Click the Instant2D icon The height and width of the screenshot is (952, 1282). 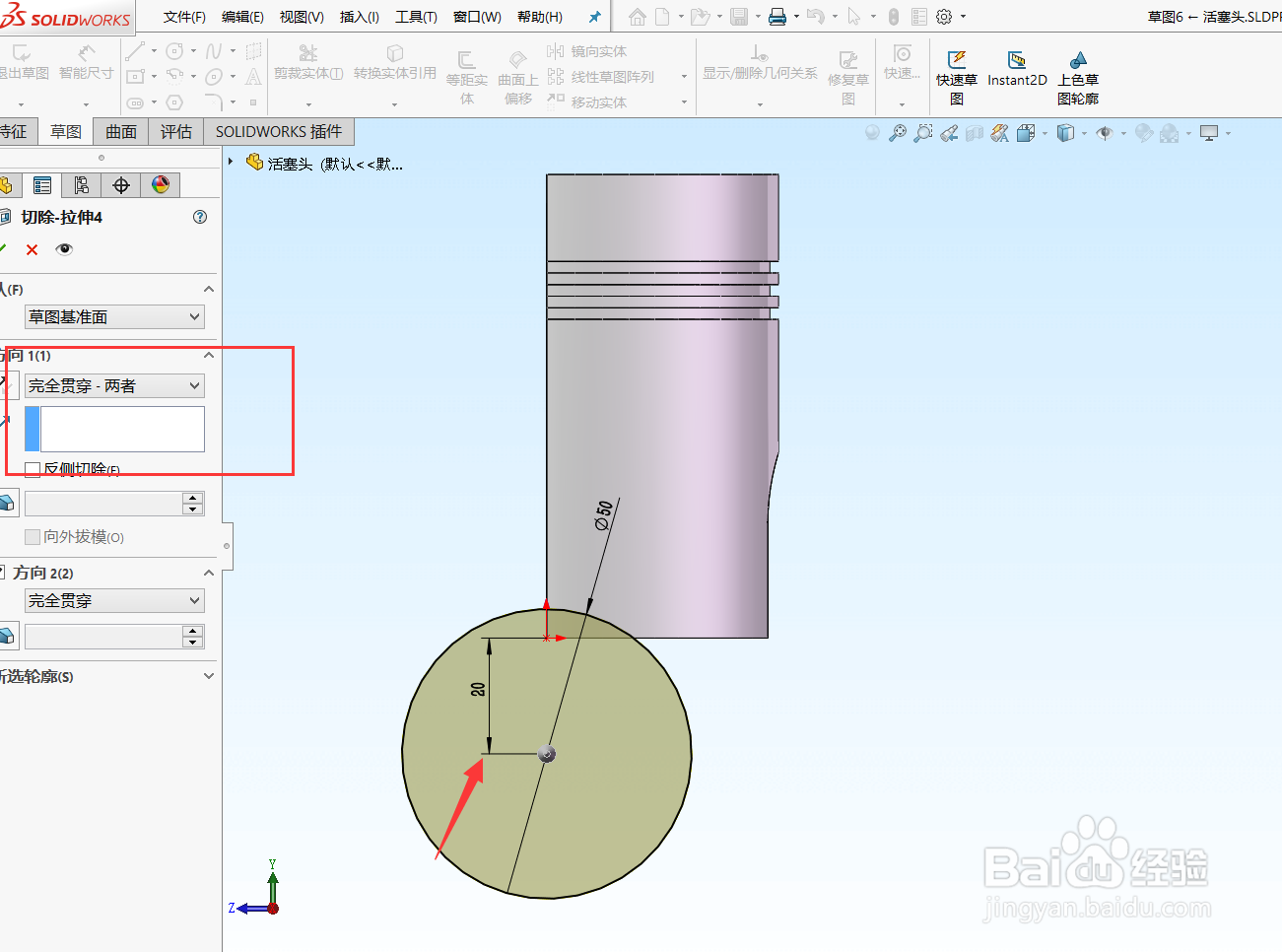click(1017, 67)
